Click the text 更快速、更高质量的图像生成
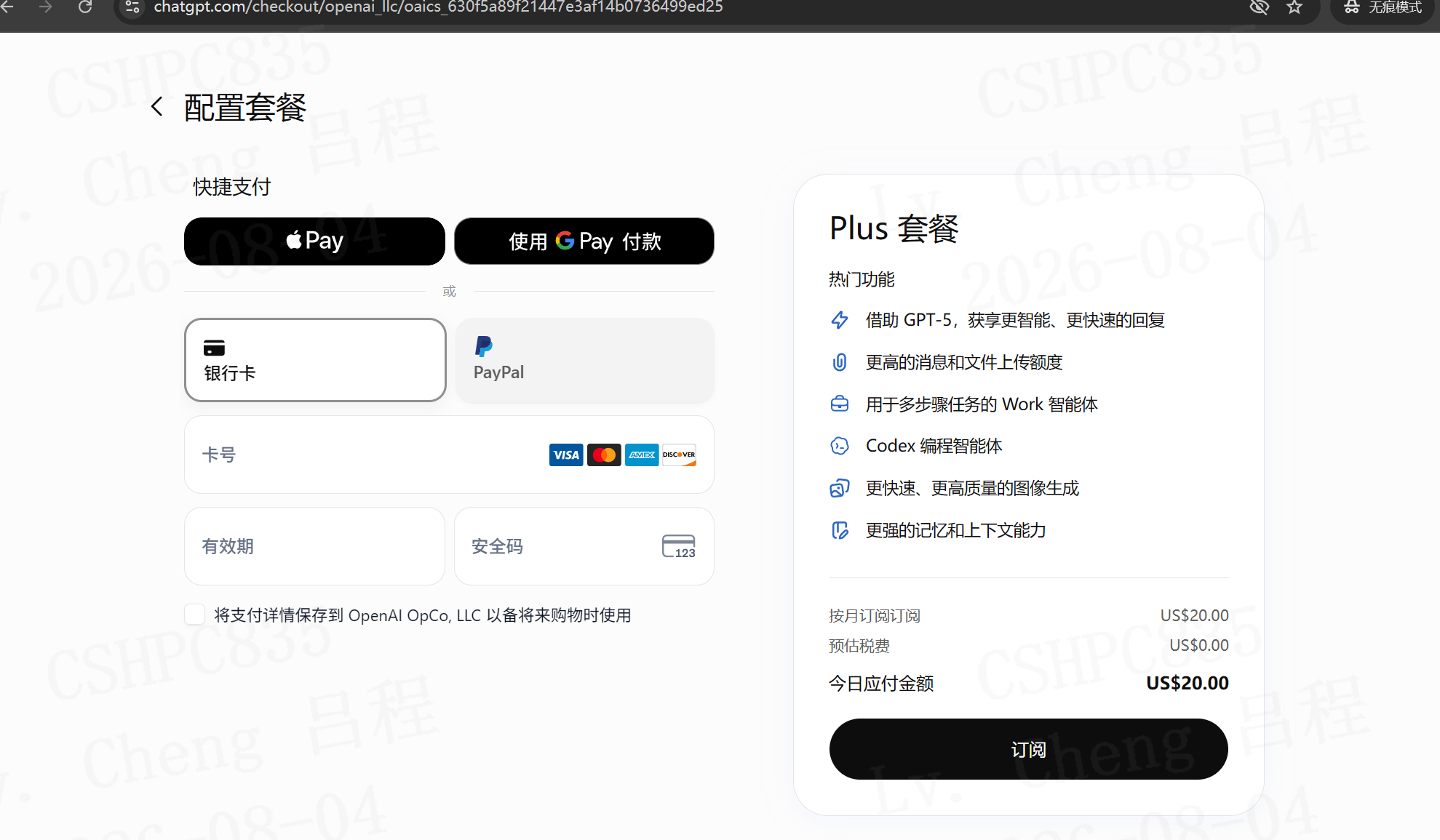This screenshot has width=1440, height=840. coord(973,488)
